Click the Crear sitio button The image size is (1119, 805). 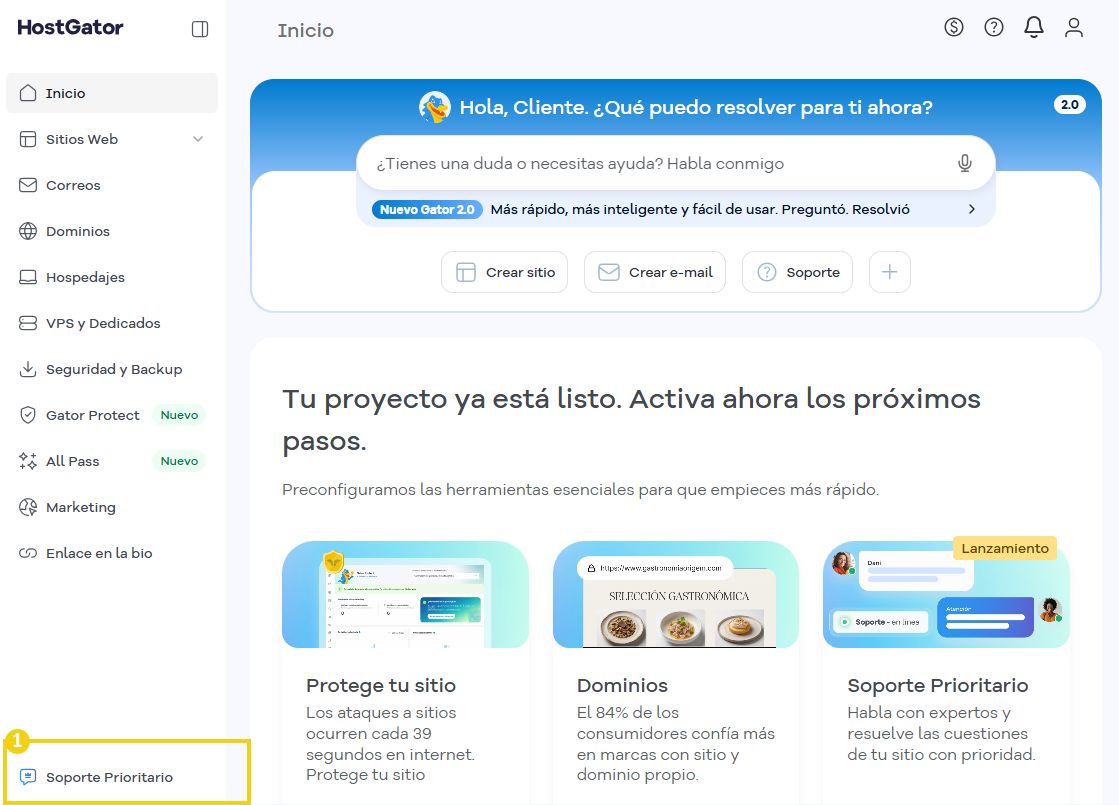pos(505,272)
